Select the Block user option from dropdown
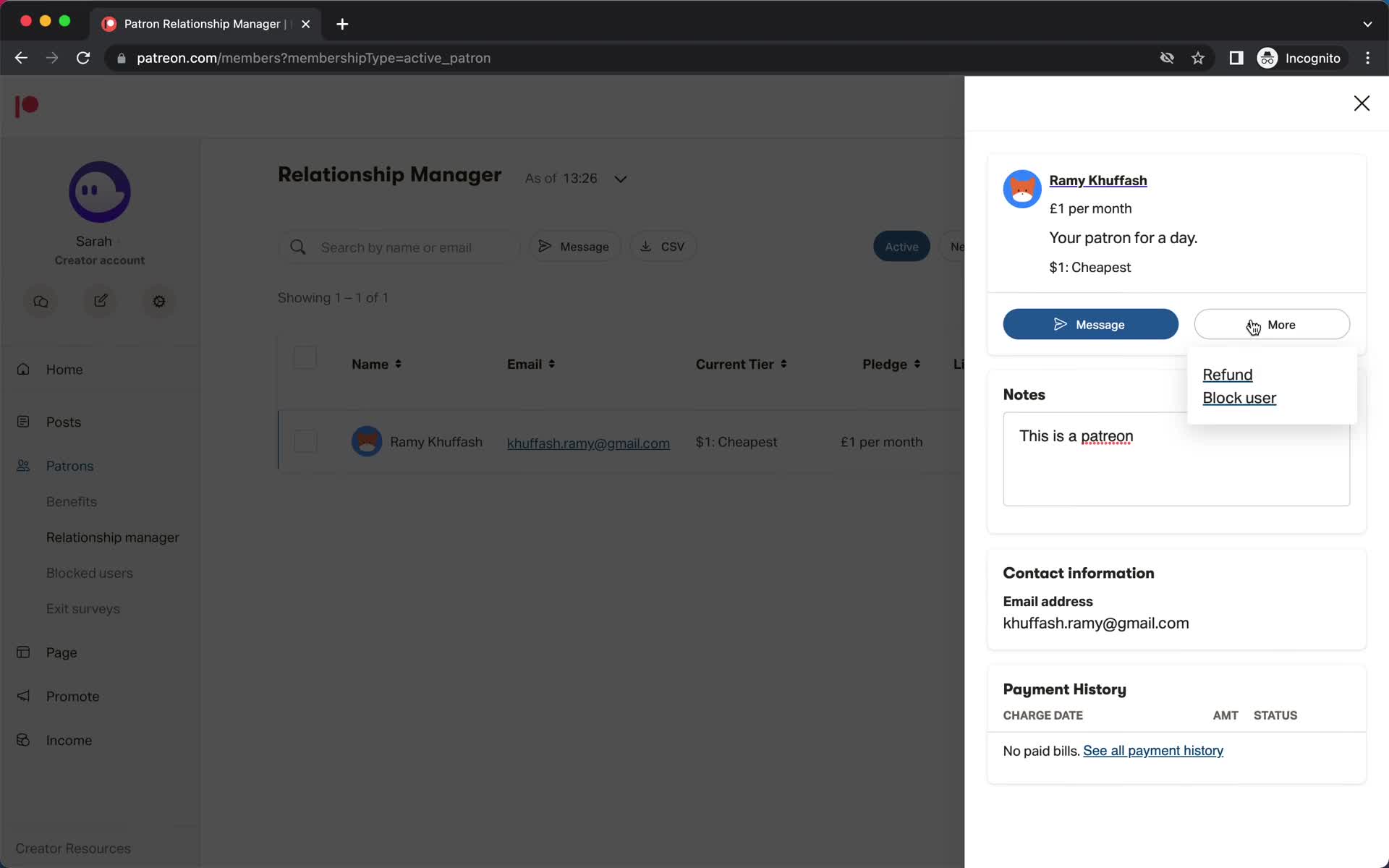 [1239, 398]
